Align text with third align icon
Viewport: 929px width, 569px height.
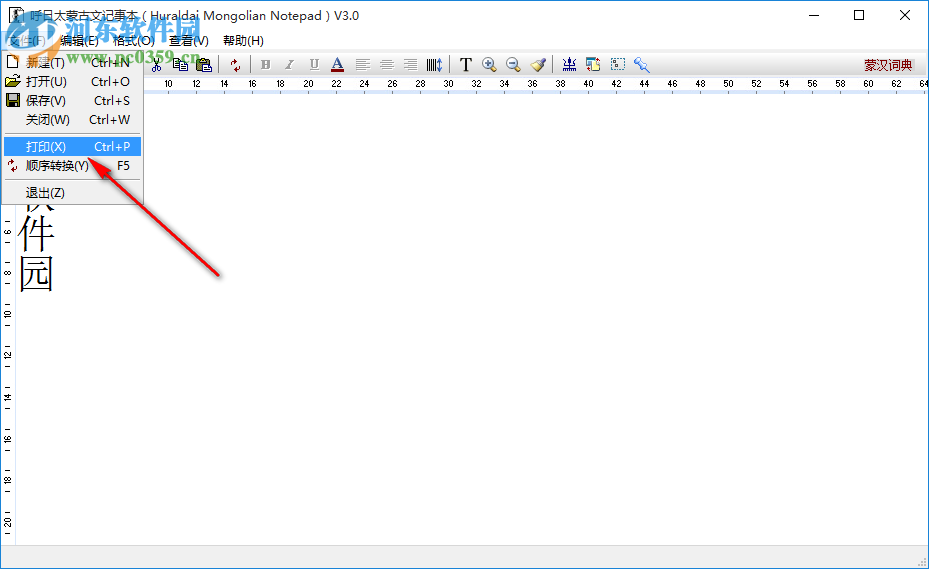[x=410, y=65]
